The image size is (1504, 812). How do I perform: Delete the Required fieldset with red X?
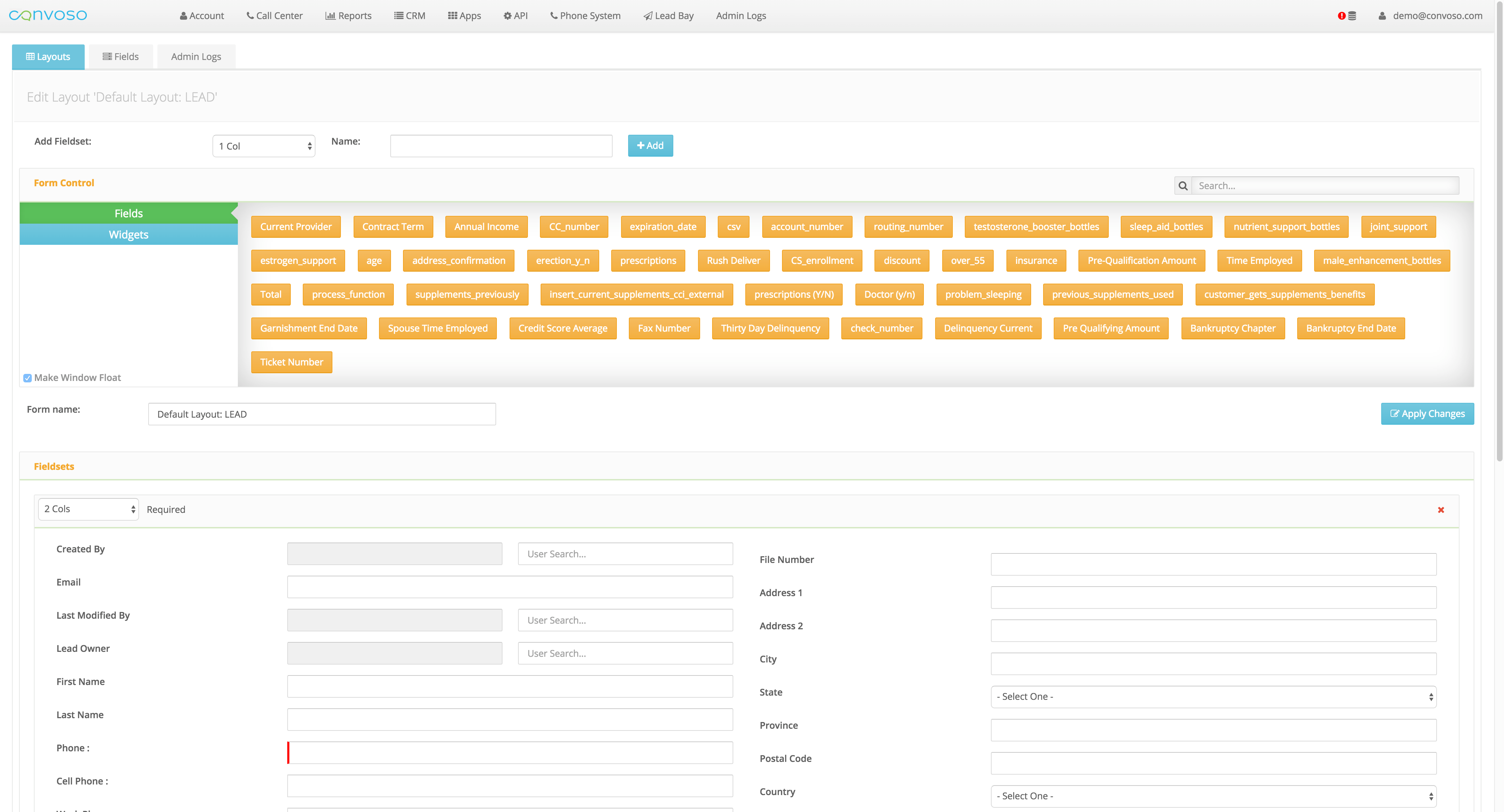coord(1440,510)
